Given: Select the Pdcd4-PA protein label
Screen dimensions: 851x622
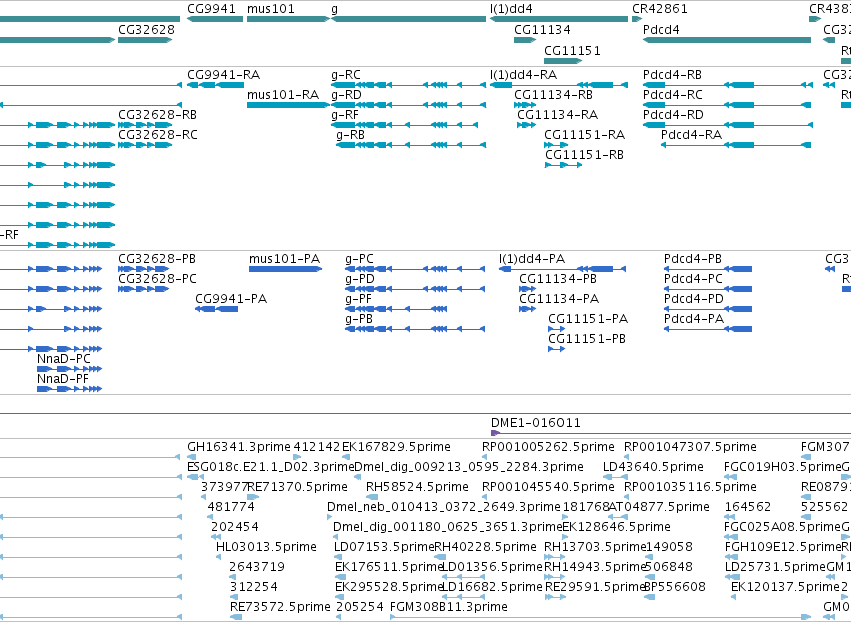Looking at the screenshot, I should [x=694, y=319].
